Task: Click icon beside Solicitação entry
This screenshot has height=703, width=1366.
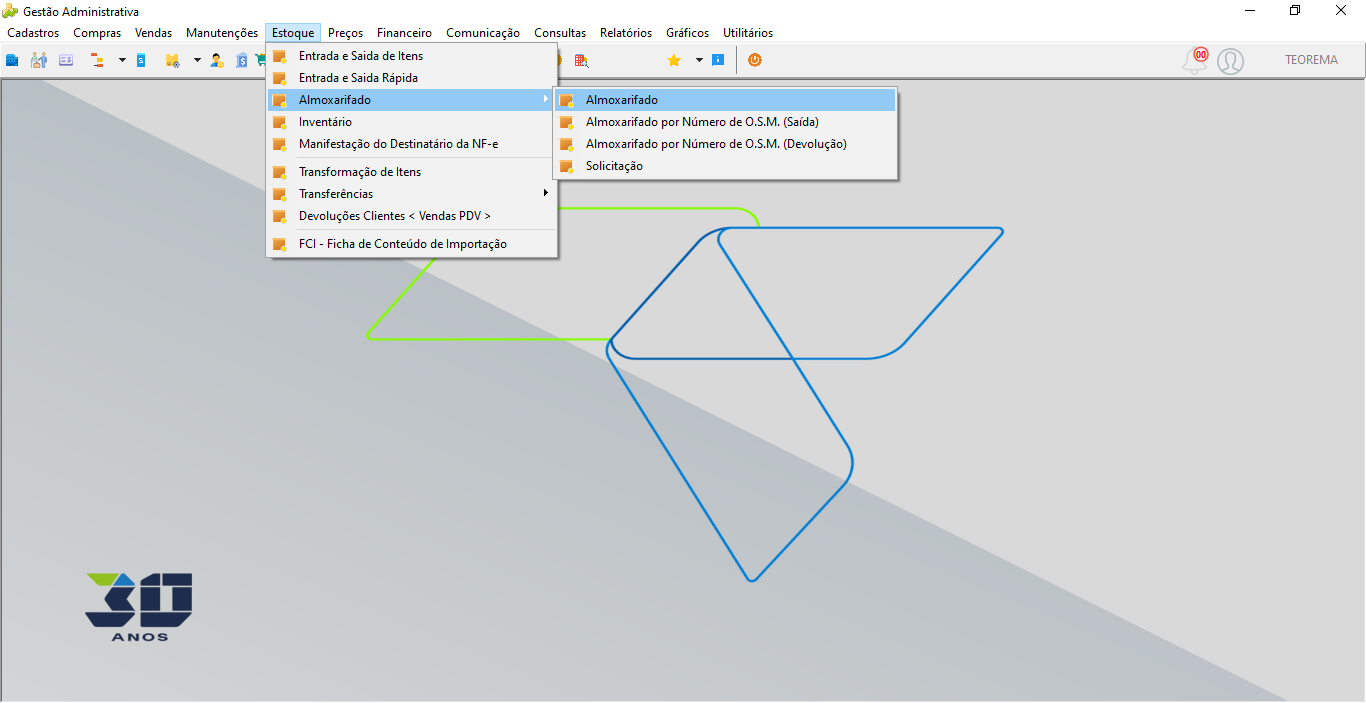Action: coord(567,166)
